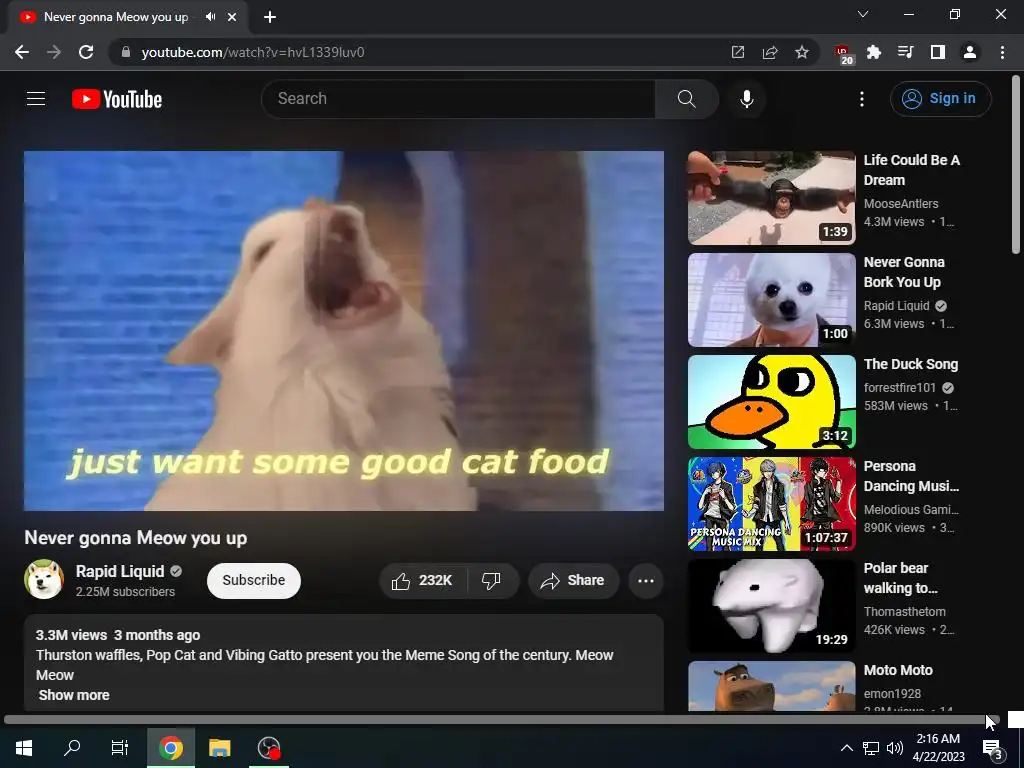Open File Explorer from taskbar

point(219,748)
